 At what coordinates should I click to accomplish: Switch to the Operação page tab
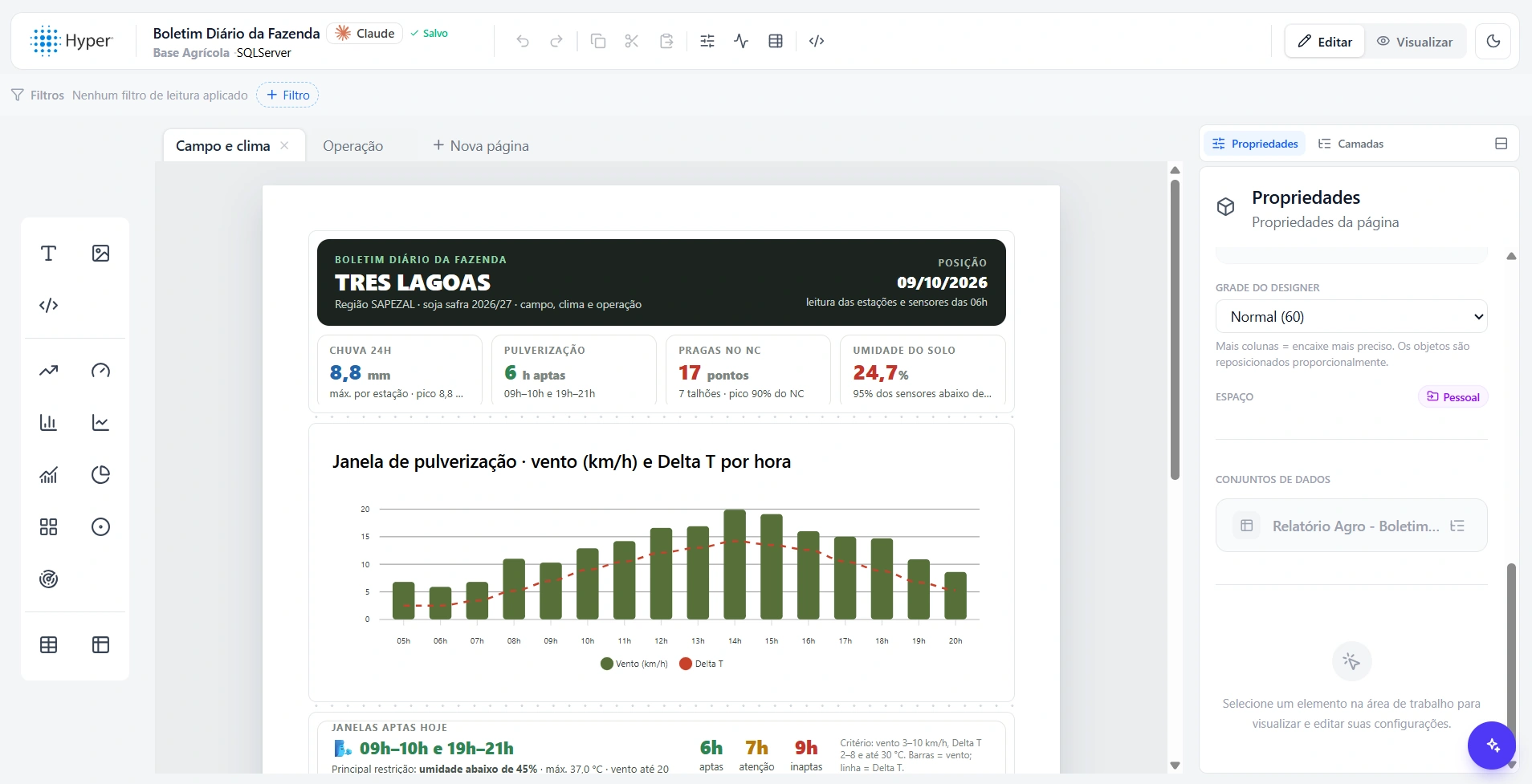pos(353,146)
